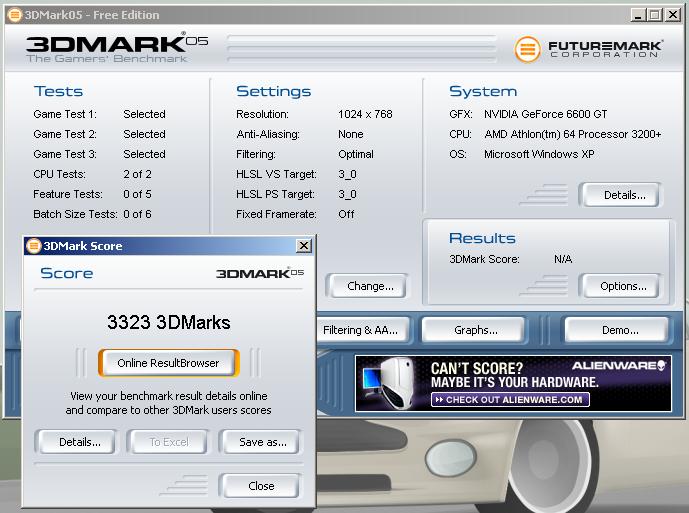
Task: Open the Graphs... button
Action: coord(475,330)
